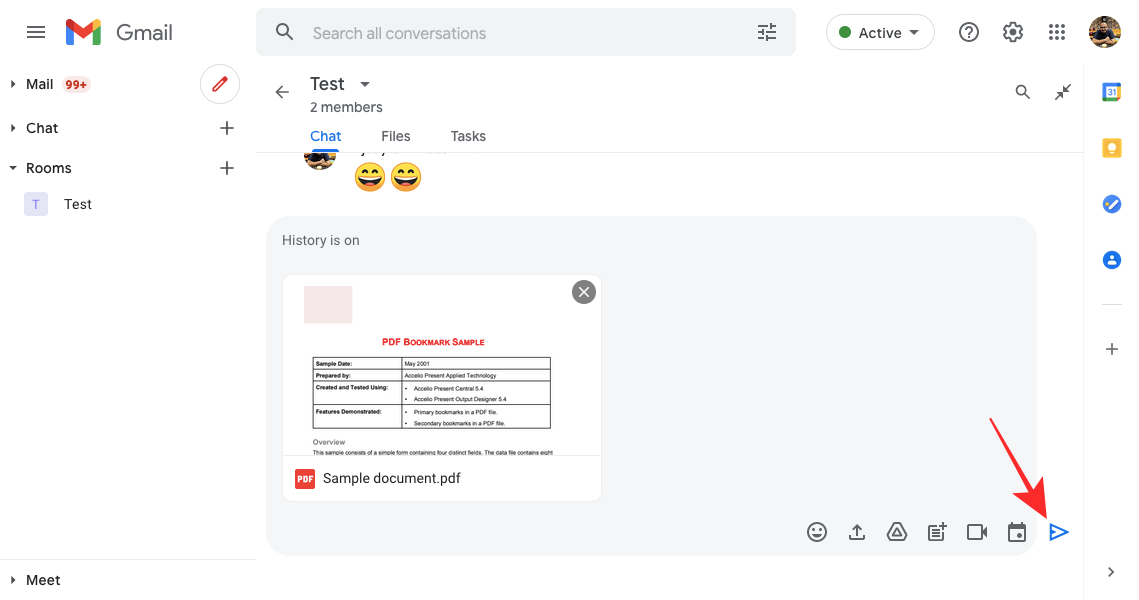Select the Test room in sidebar
This screenshot has height=600, width=1139.
point(77,204)
